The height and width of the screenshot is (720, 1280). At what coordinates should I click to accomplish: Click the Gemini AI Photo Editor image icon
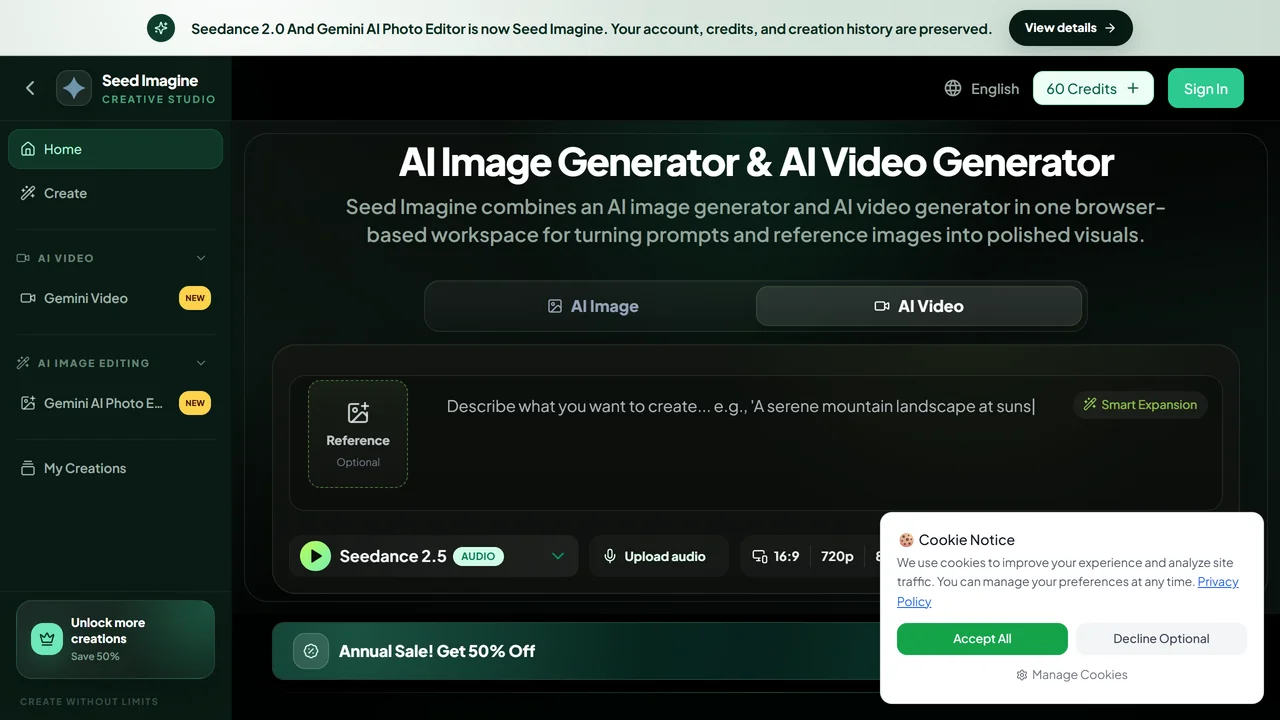pos(28,403)
